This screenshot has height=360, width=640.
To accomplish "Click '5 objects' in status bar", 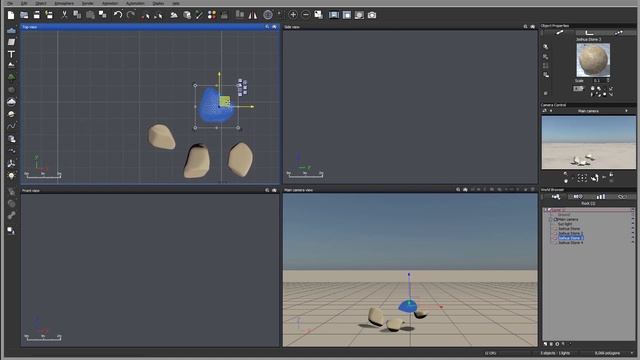I will tap(547, 353).
